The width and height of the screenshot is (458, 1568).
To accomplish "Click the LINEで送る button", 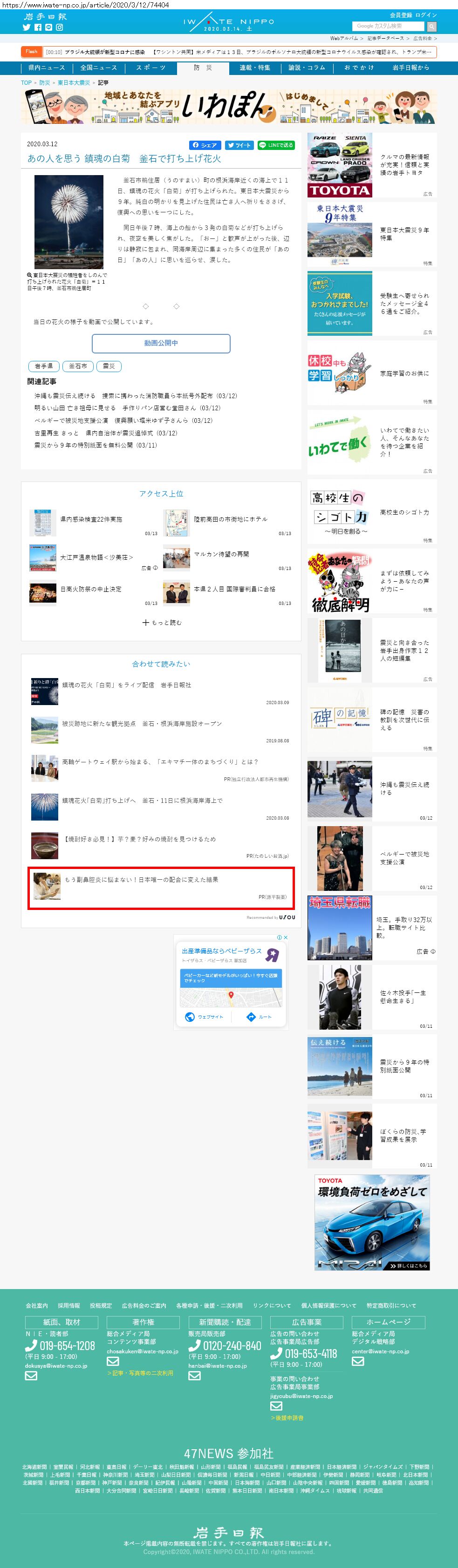I will pyautogui.click(x=276, y=145).
